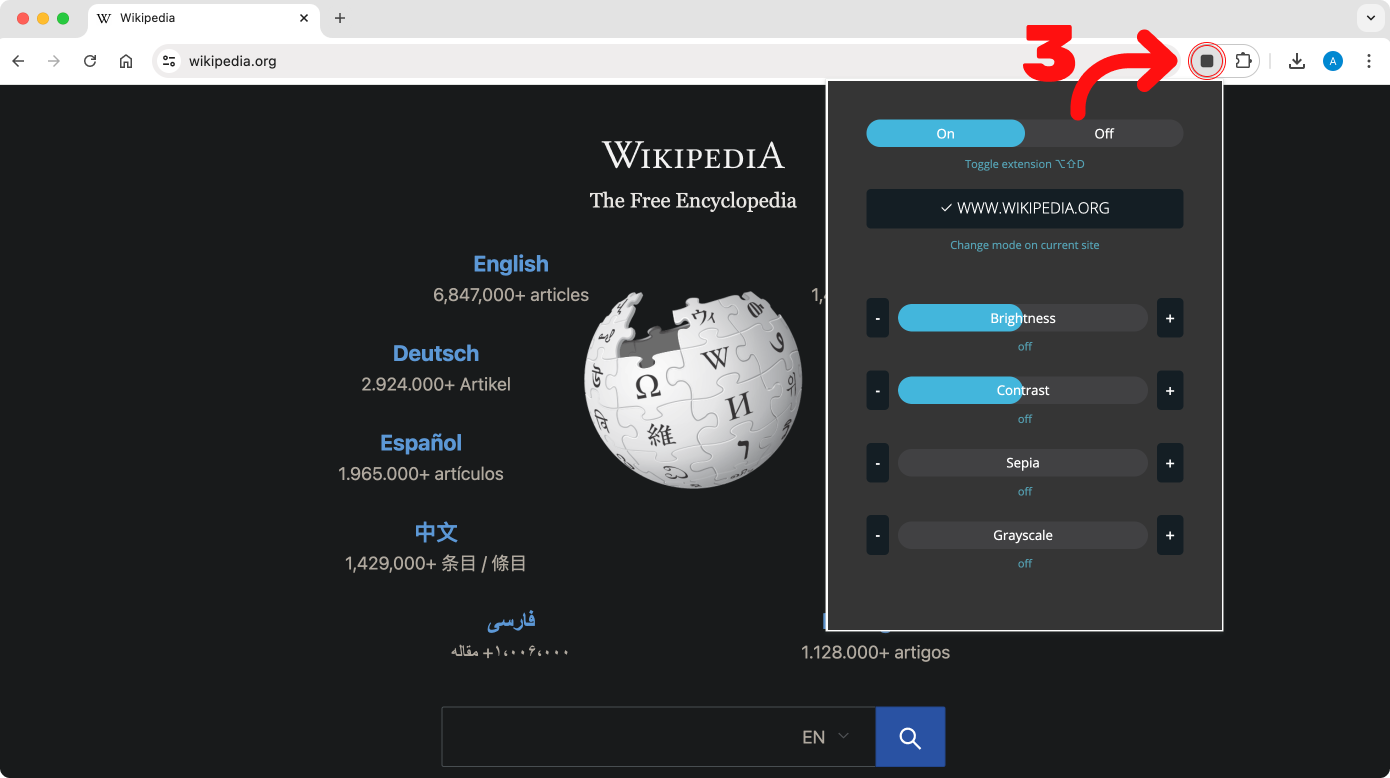Click '2.924.000+ Artikel' text
The image size is (1390, 778).
pyautogui.click(x=436, y=384)
